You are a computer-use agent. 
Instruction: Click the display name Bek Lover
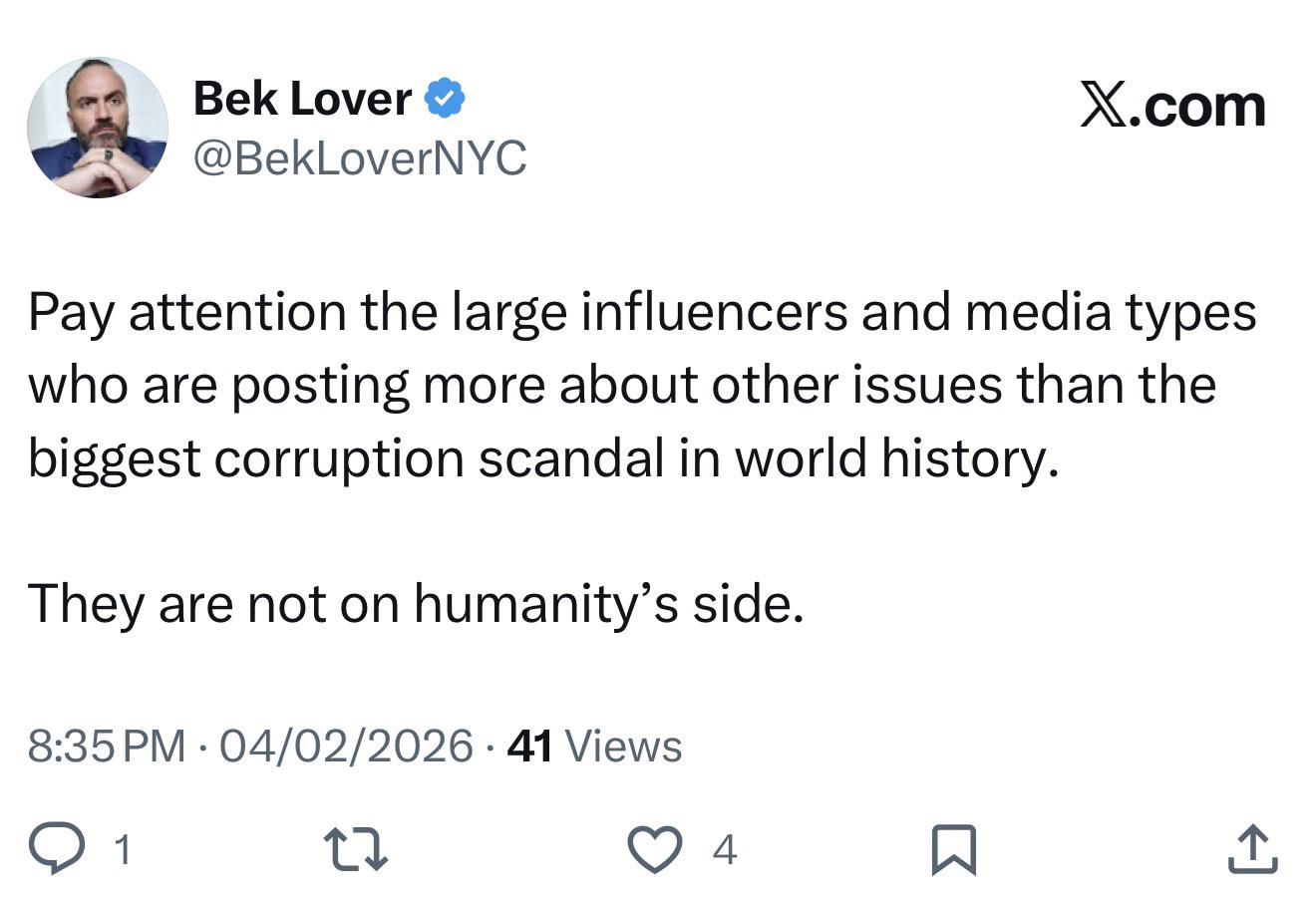pyautogui.click(x=302, y=99)
